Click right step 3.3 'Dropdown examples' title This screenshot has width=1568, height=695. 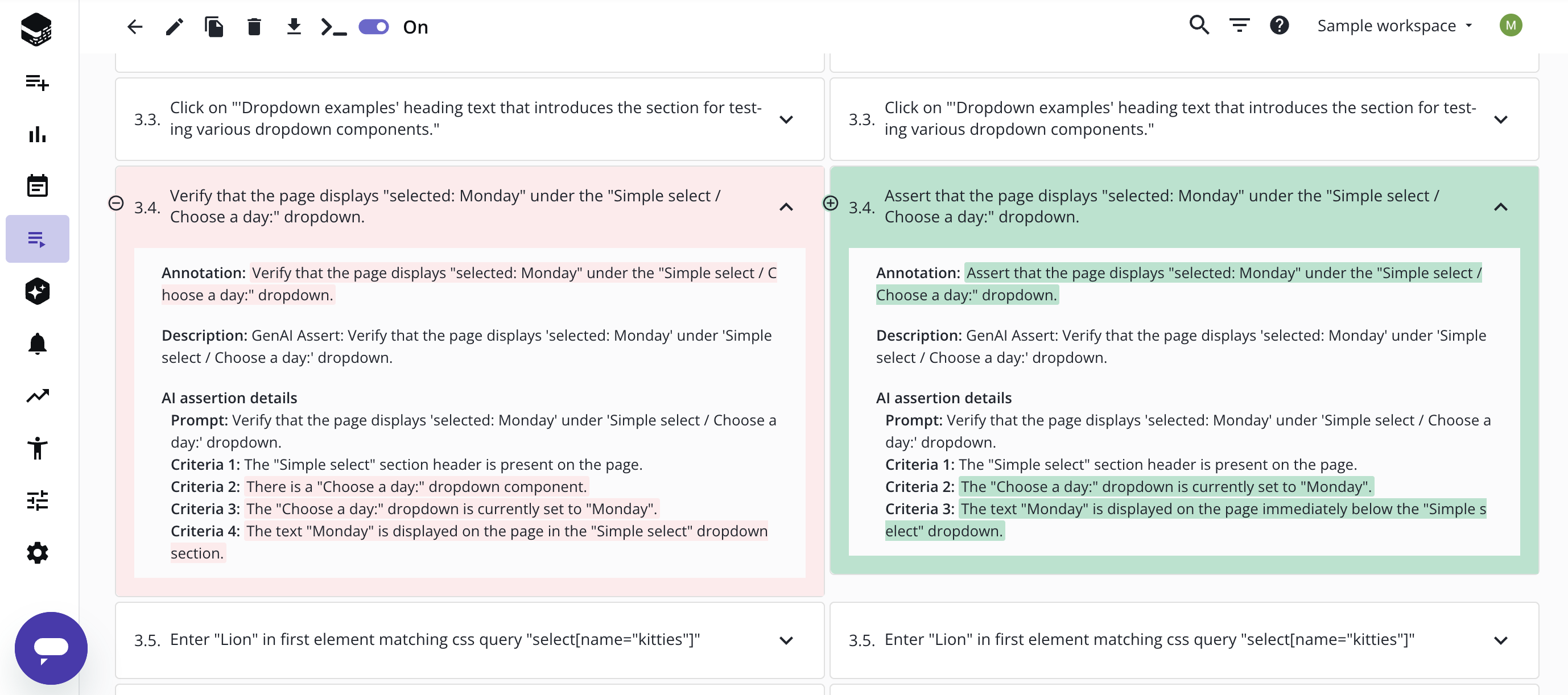1180,118
